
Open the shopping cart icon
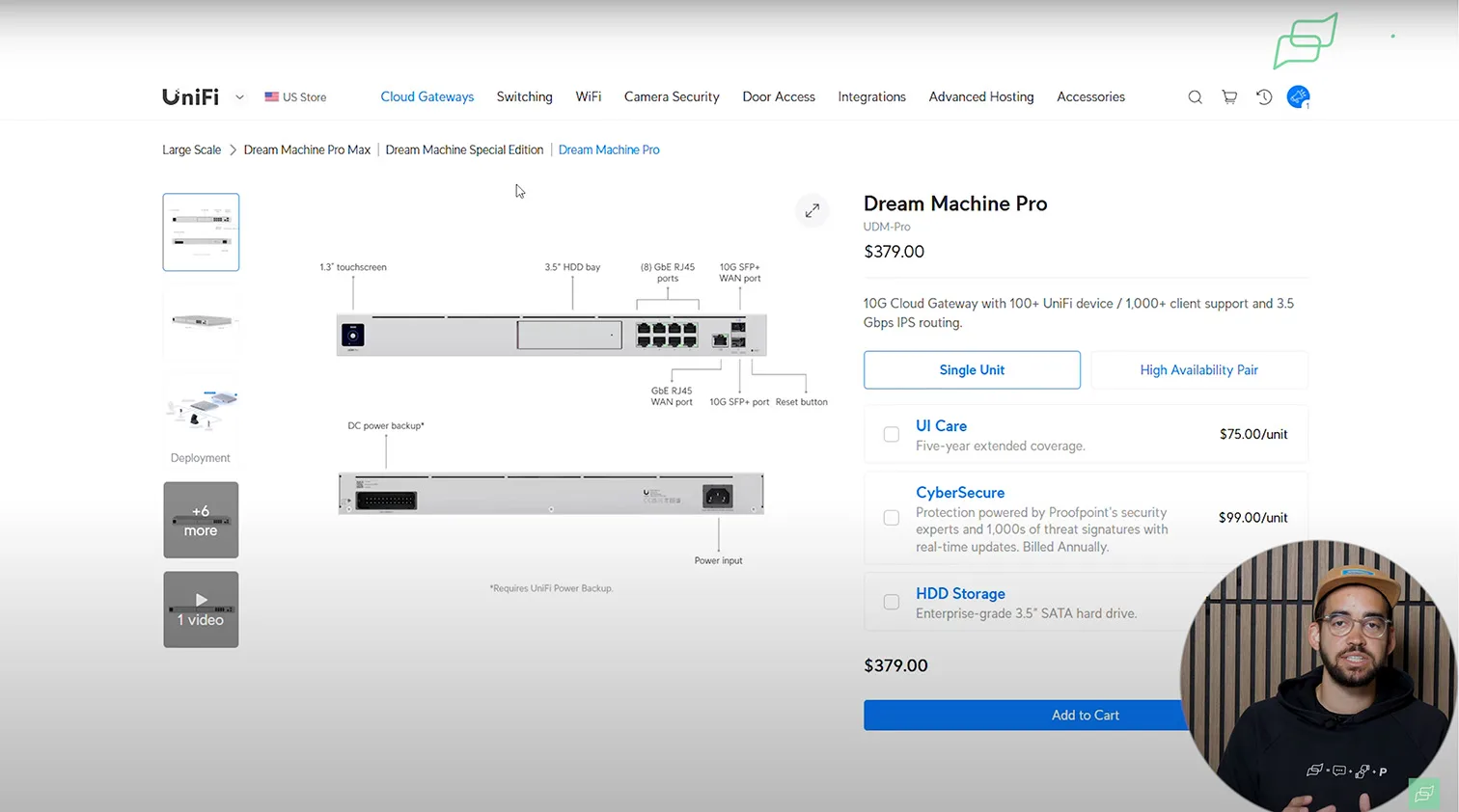1229,97
